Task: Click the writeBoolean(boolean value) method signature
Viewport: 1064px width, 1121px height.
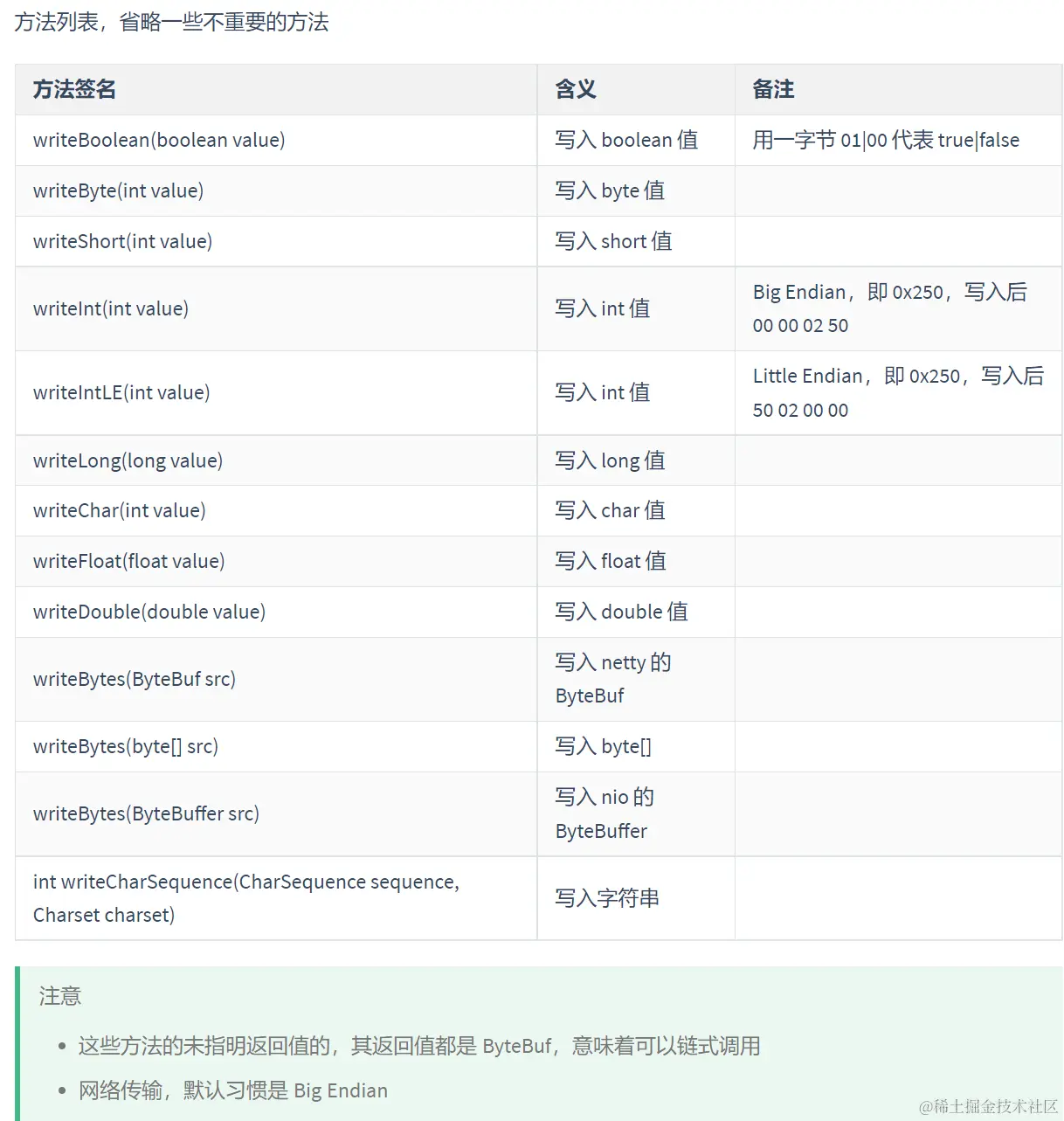Action: click(158, 140)
